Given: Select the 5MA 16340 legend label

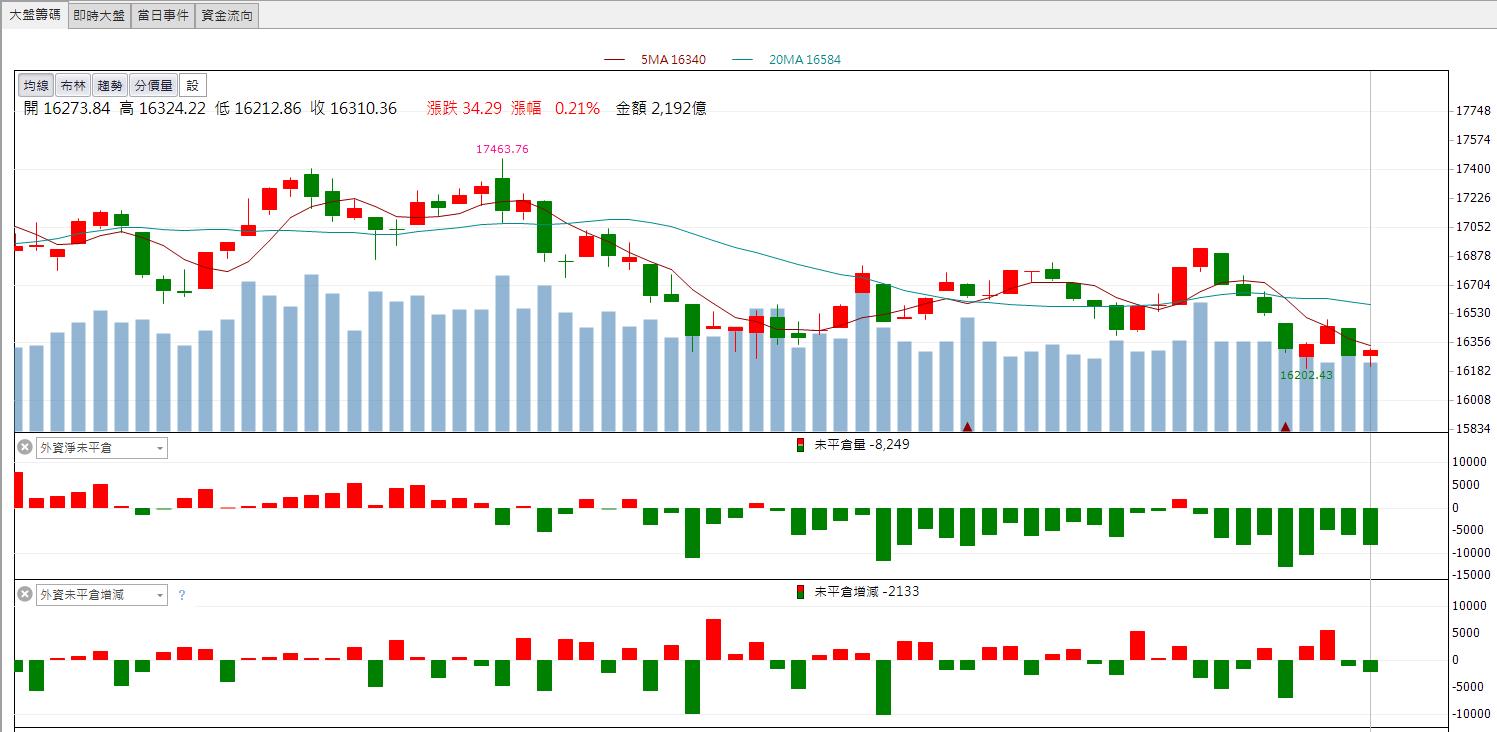Looking at the screenshot, I should coord(673,60).
